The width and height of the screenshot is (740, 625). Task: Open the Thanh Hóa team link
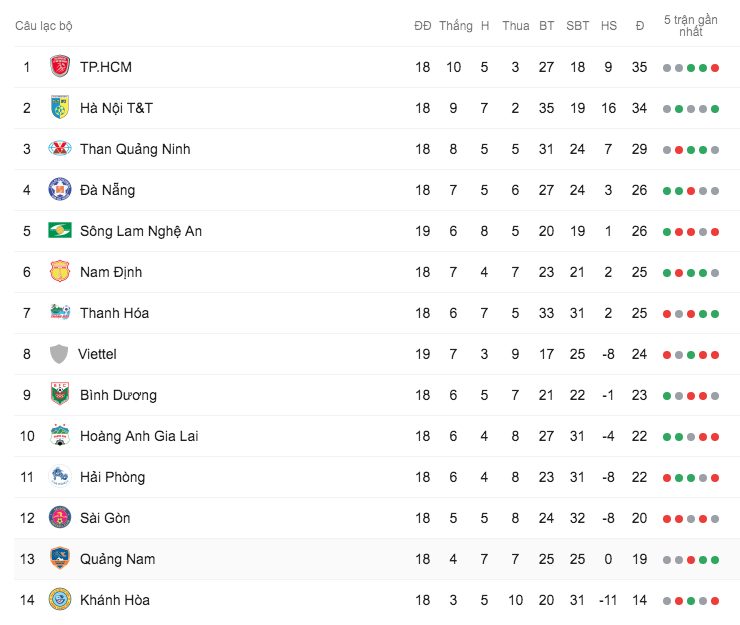(114, 313)
